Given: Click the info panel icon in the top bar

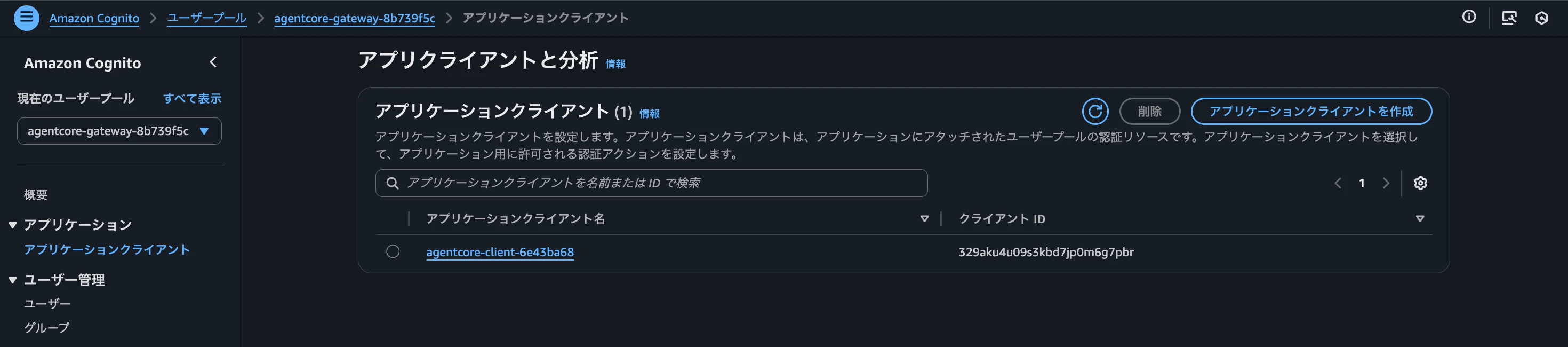Looking at the screenshot, I should 1468,17.
